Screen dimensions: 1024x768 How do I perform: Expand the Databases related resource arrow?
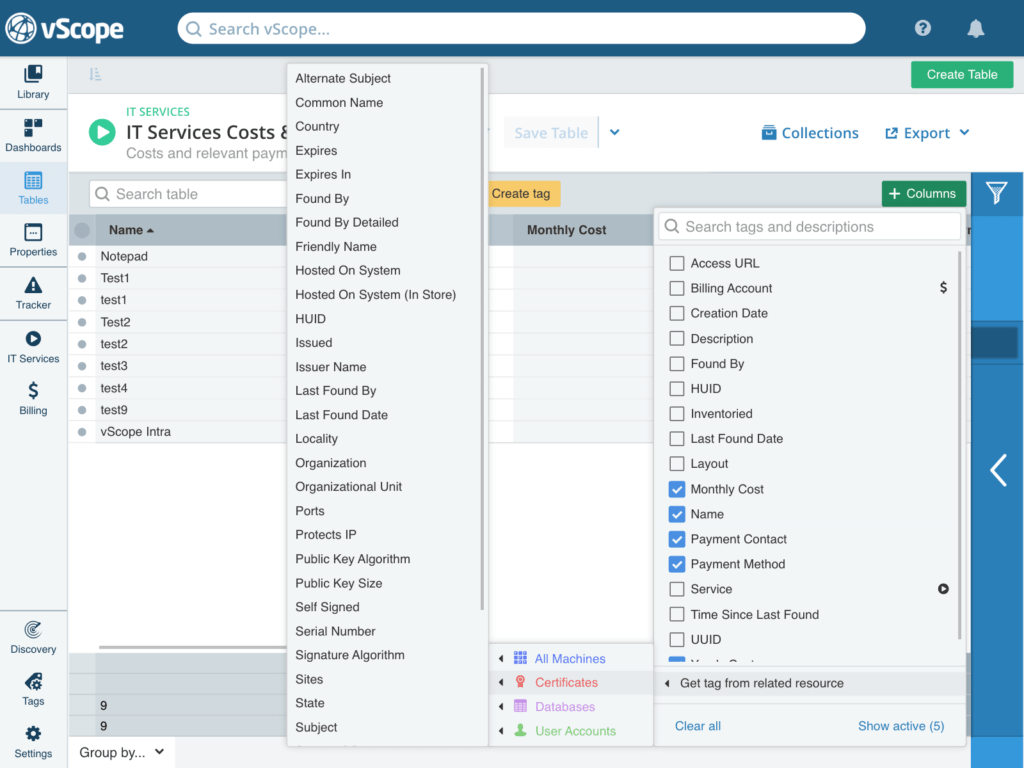(x=501, y=707)
